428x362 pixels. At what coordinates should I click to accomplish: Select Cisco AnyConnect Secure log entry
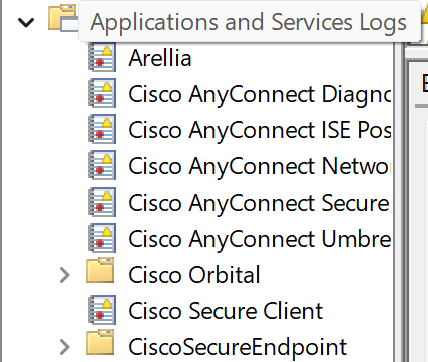coord(259,203)
